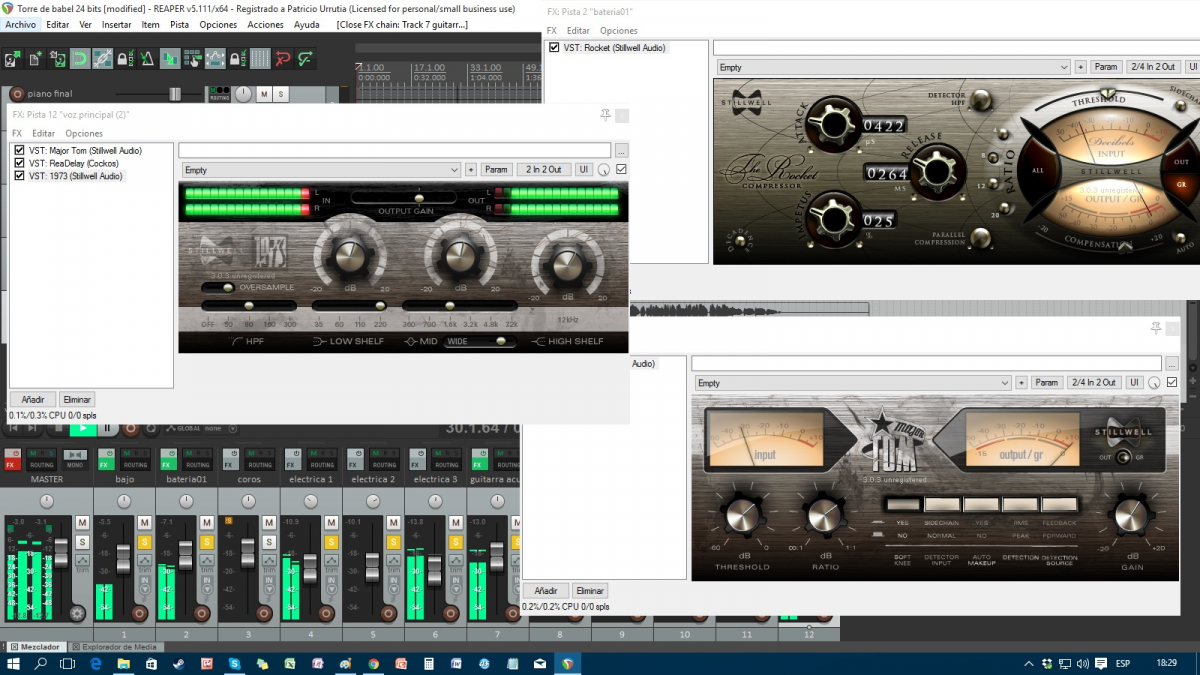The image size is (1200, 675).
Task: Open the 1973 preset dropdown showing Empty
Action: click(x=320, y=170)
